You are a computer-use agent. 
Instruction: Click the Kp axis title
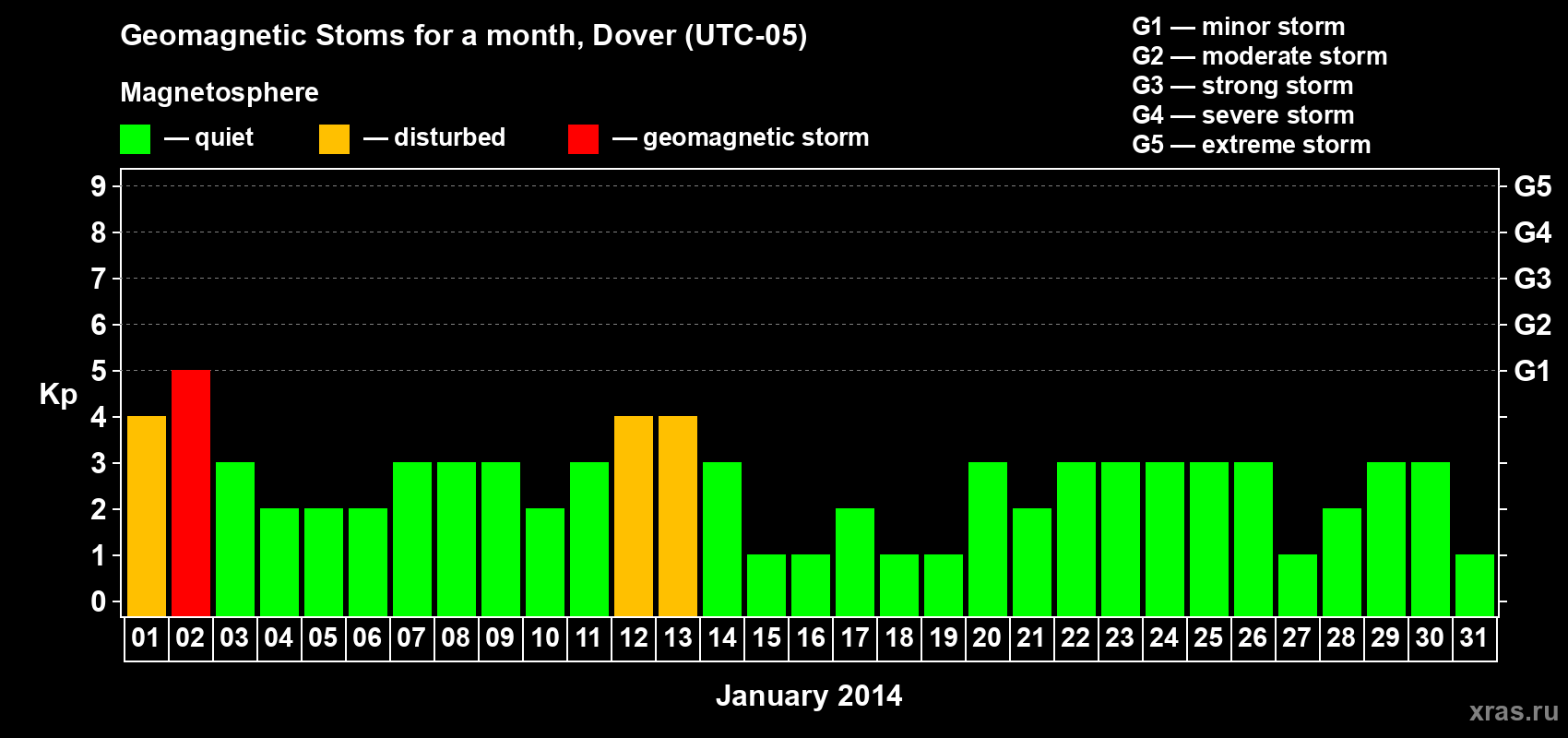[x=58, y=395]
